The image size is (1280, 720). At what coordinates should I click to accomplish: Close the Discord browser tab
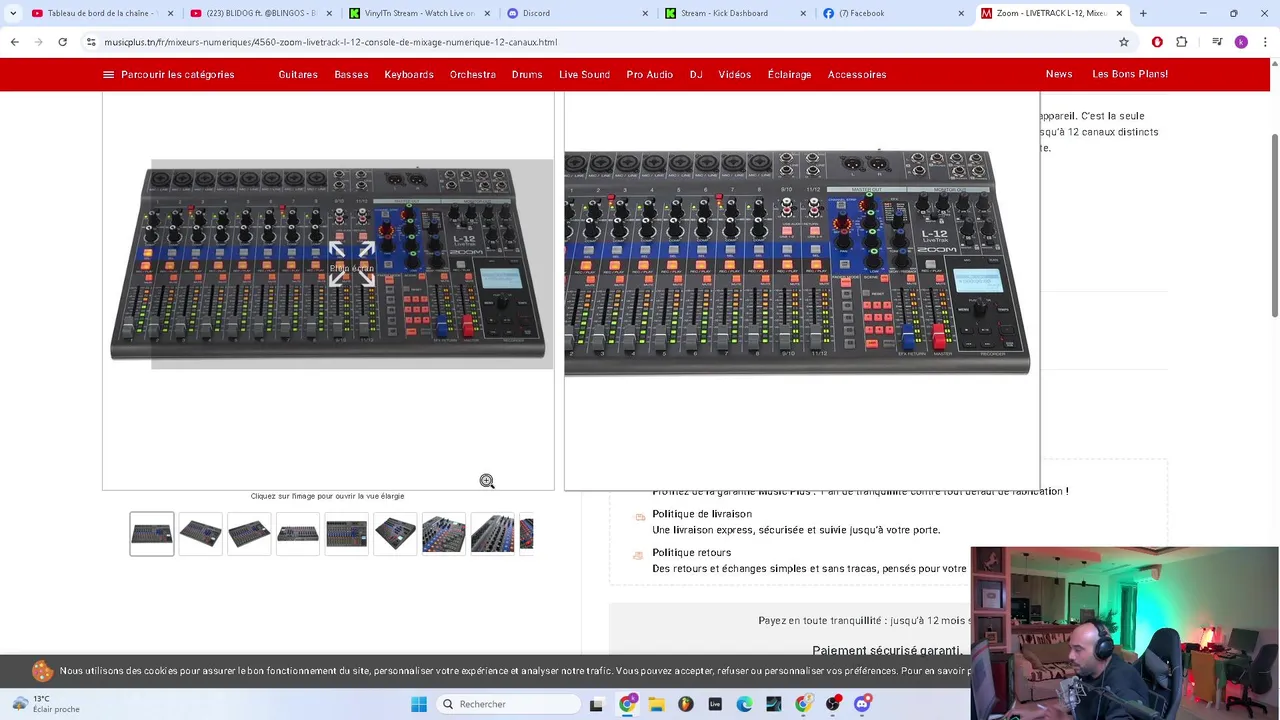point(645,13)
